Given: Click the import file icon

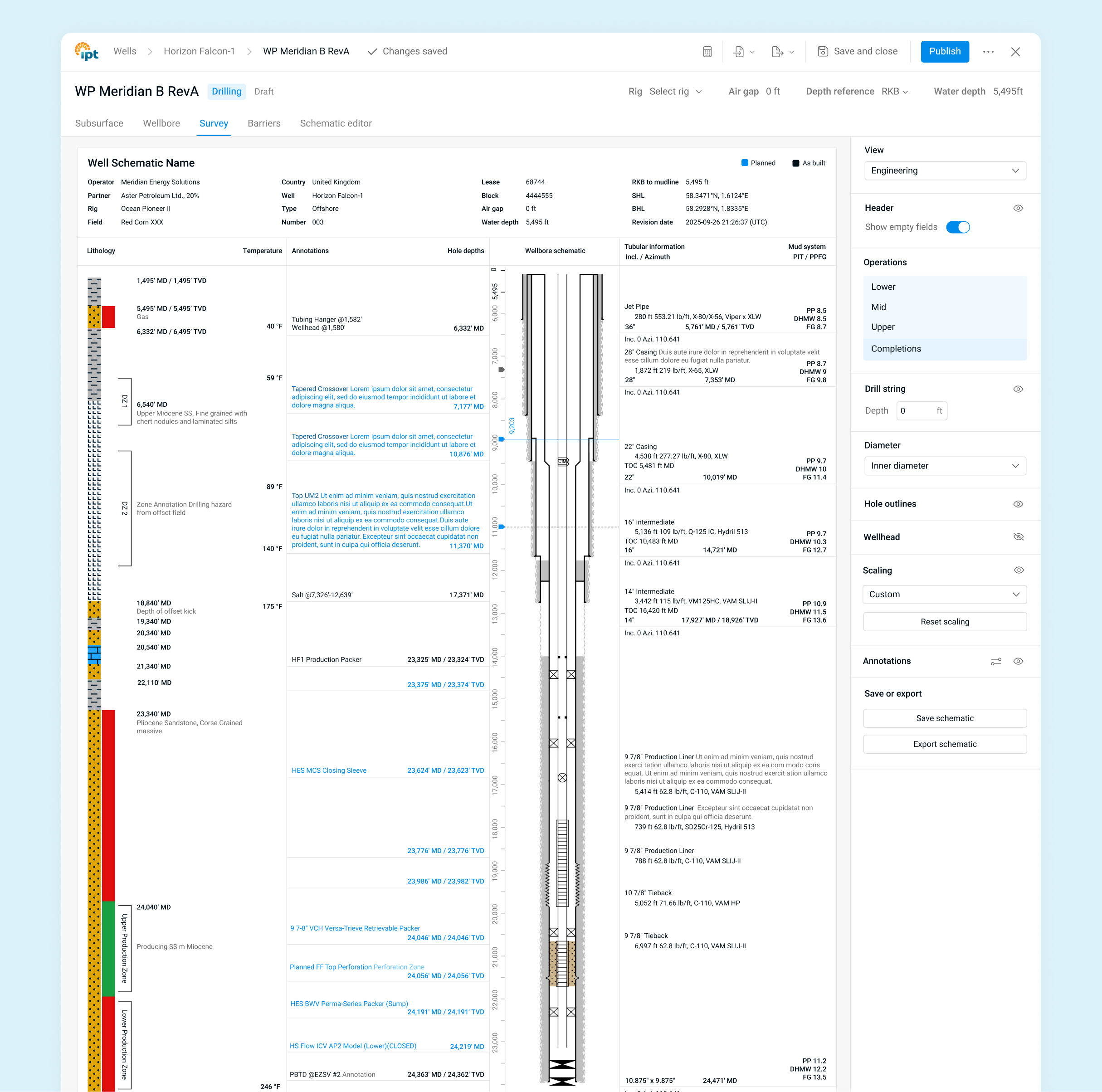Looking at the screenshot, I should click(x=739, y=52).
